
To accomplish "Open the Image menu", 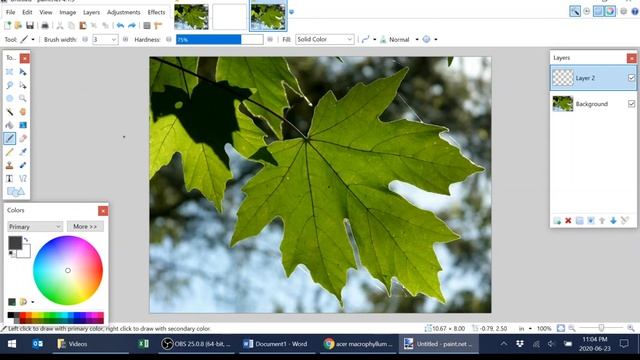I will 67,12.
